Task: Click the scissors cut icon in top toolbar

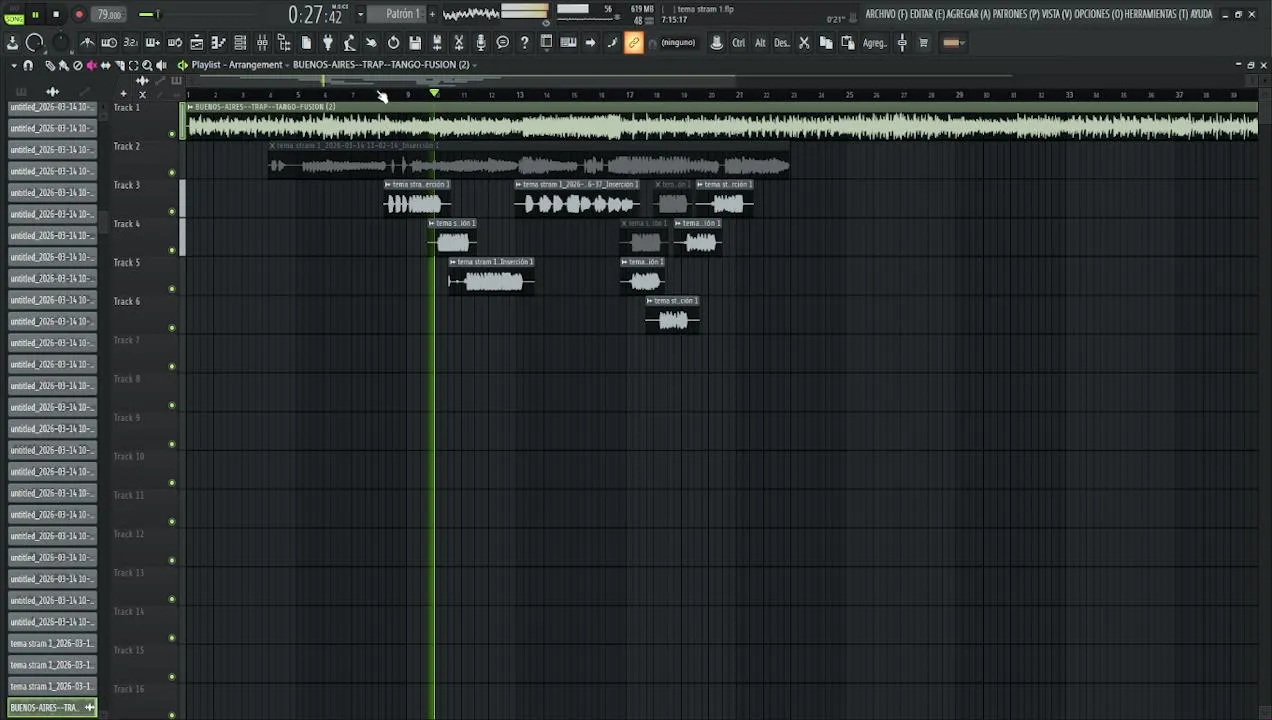Action: [x=804, y=42]
